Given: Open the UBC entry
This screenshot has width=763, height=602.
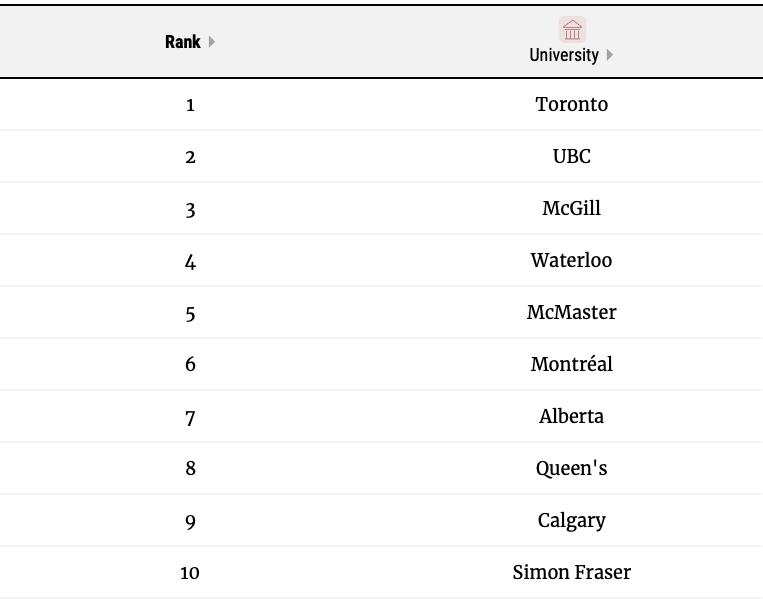Looking at the screenshot, I should coord(571,156).
